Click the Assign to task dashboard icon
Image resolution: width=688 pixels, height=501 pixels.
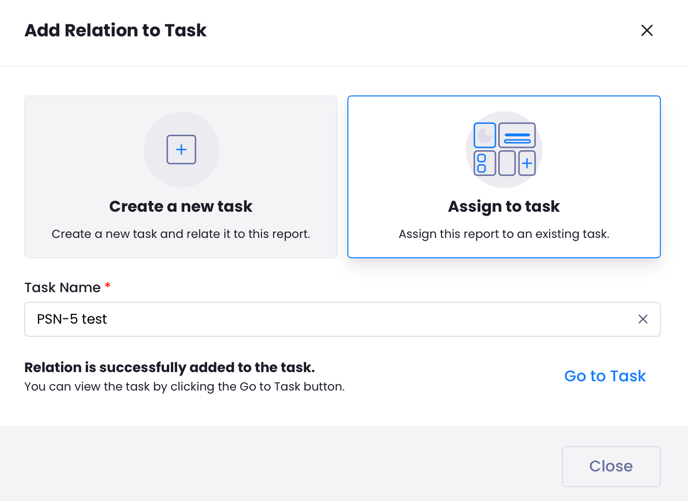click(x=504, y=149)
